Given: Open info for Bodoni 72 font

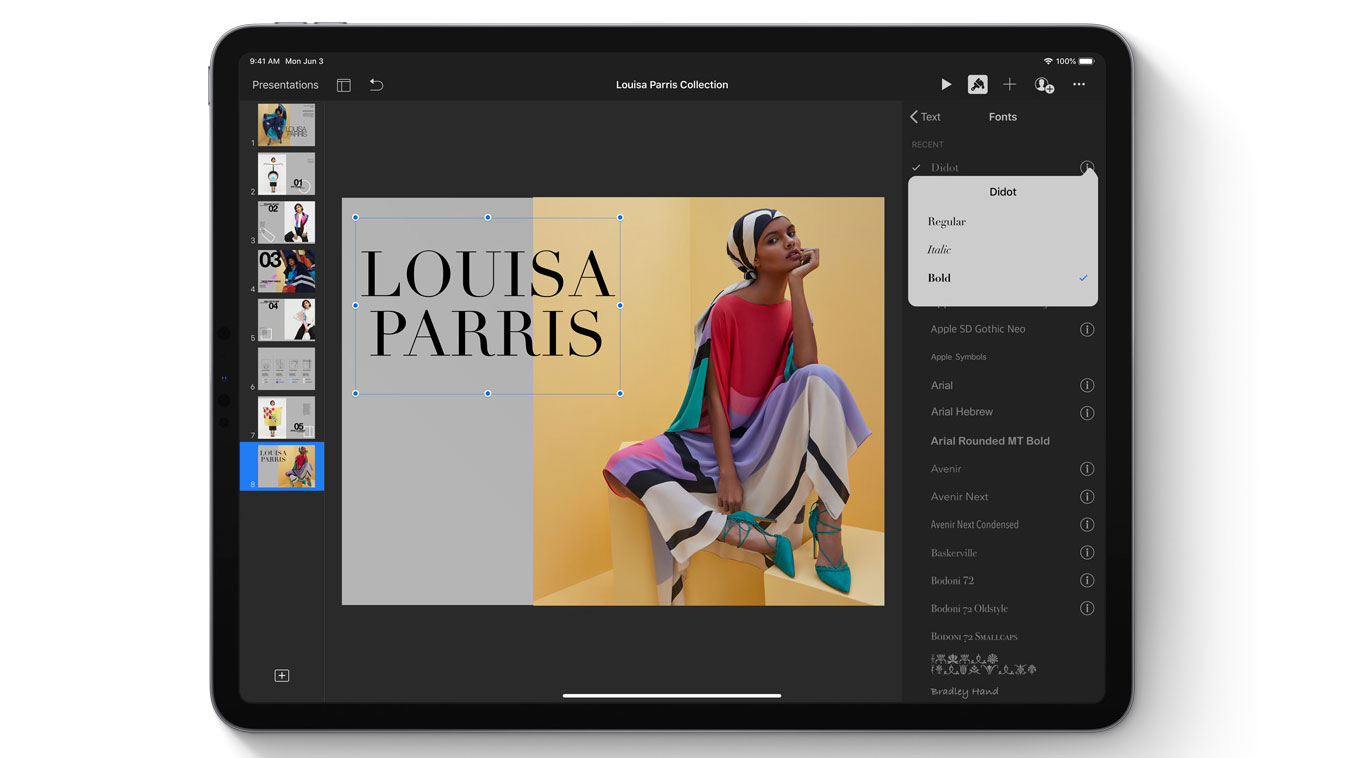Looking at the screenshot, I should coord(1087,581).
